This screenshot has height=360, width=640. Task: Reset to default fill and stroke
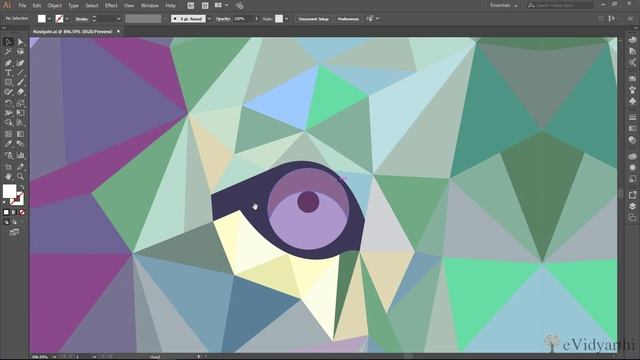point(5,202)
